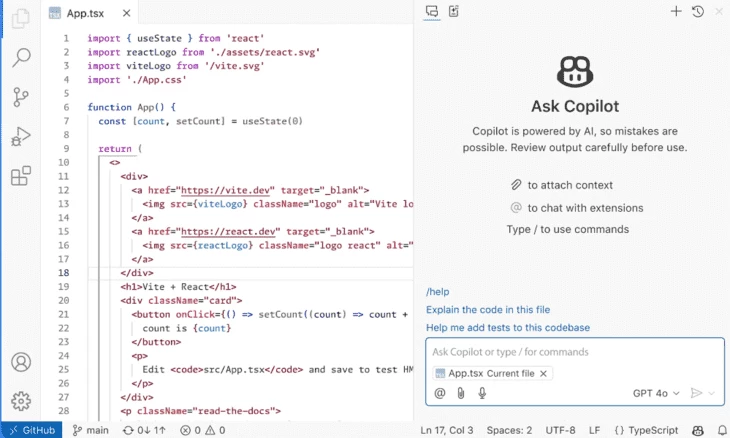Open the Manage gear icon
The image size is (730, 438).
(x=21, y=401)
